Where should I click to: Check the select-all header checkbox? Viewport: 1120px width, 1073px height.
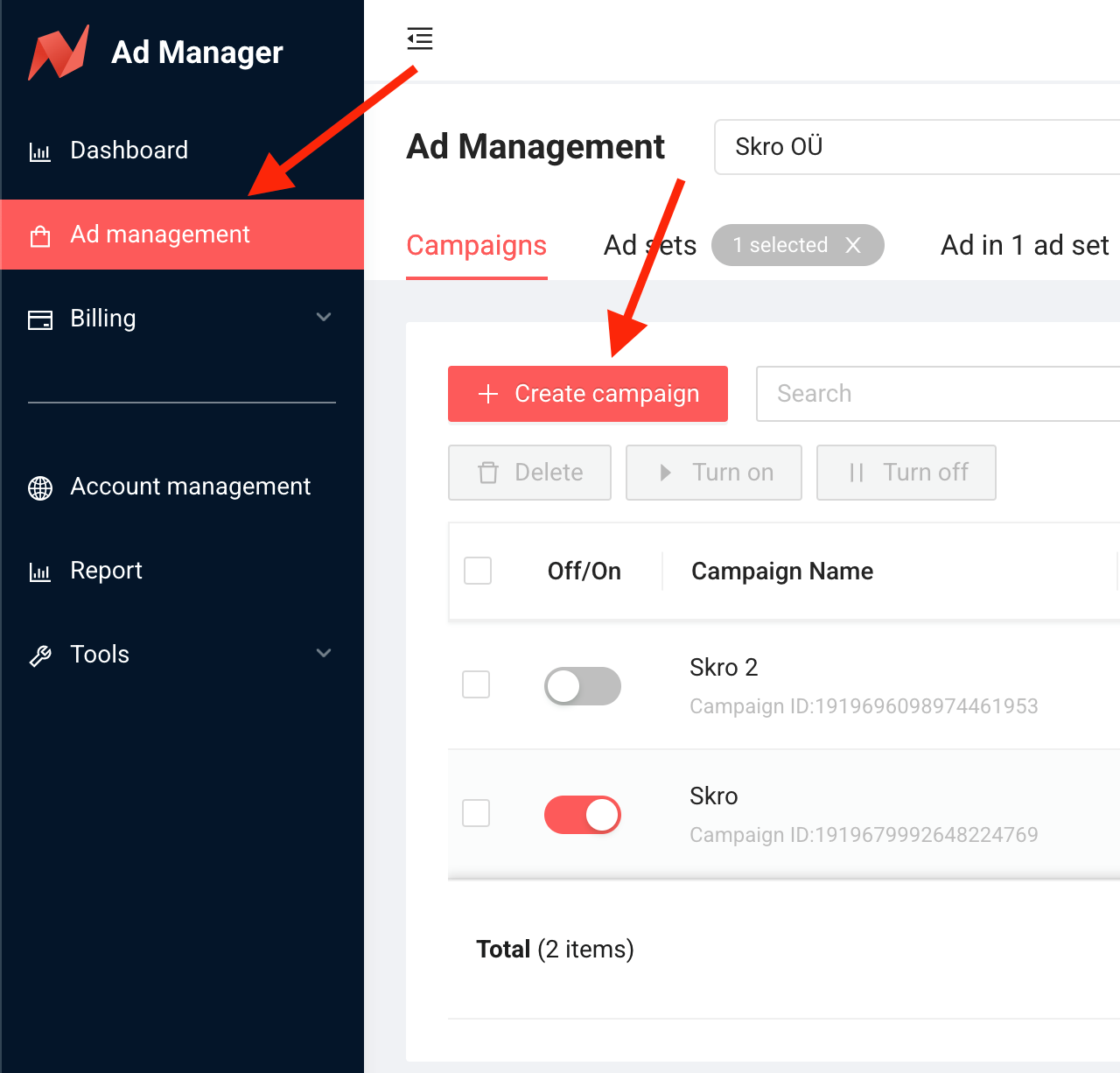click(x=478, y=571)
